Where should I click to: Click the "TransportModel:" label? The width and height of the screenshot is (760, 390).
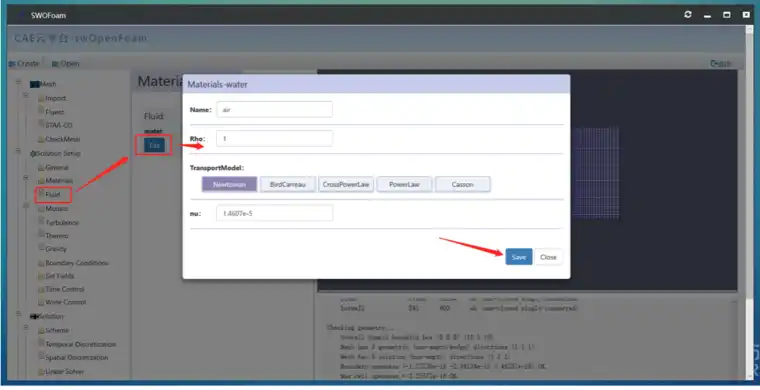coord(217,168)
